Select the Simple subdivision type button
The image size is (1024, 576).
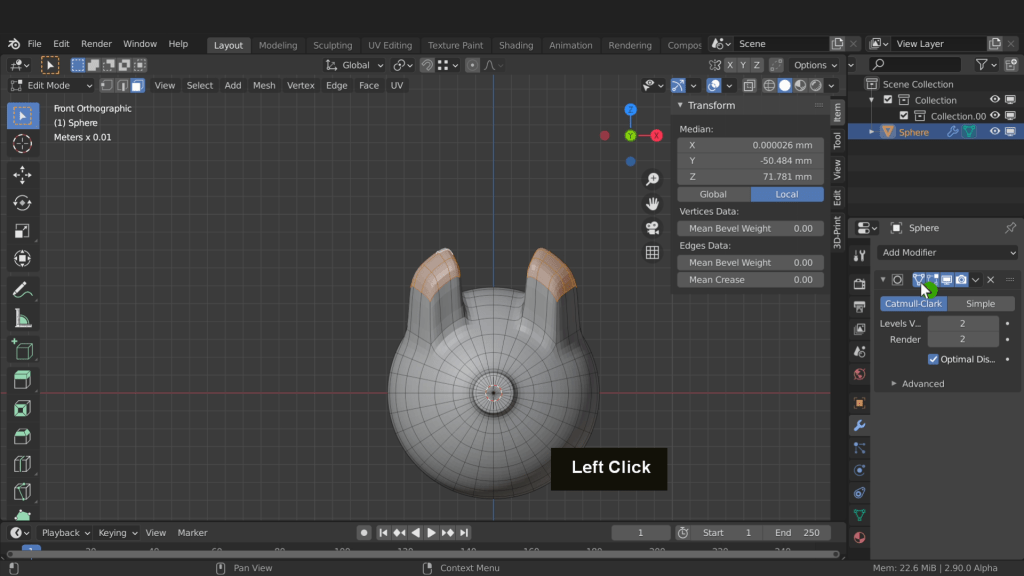(x=980, y=304)
